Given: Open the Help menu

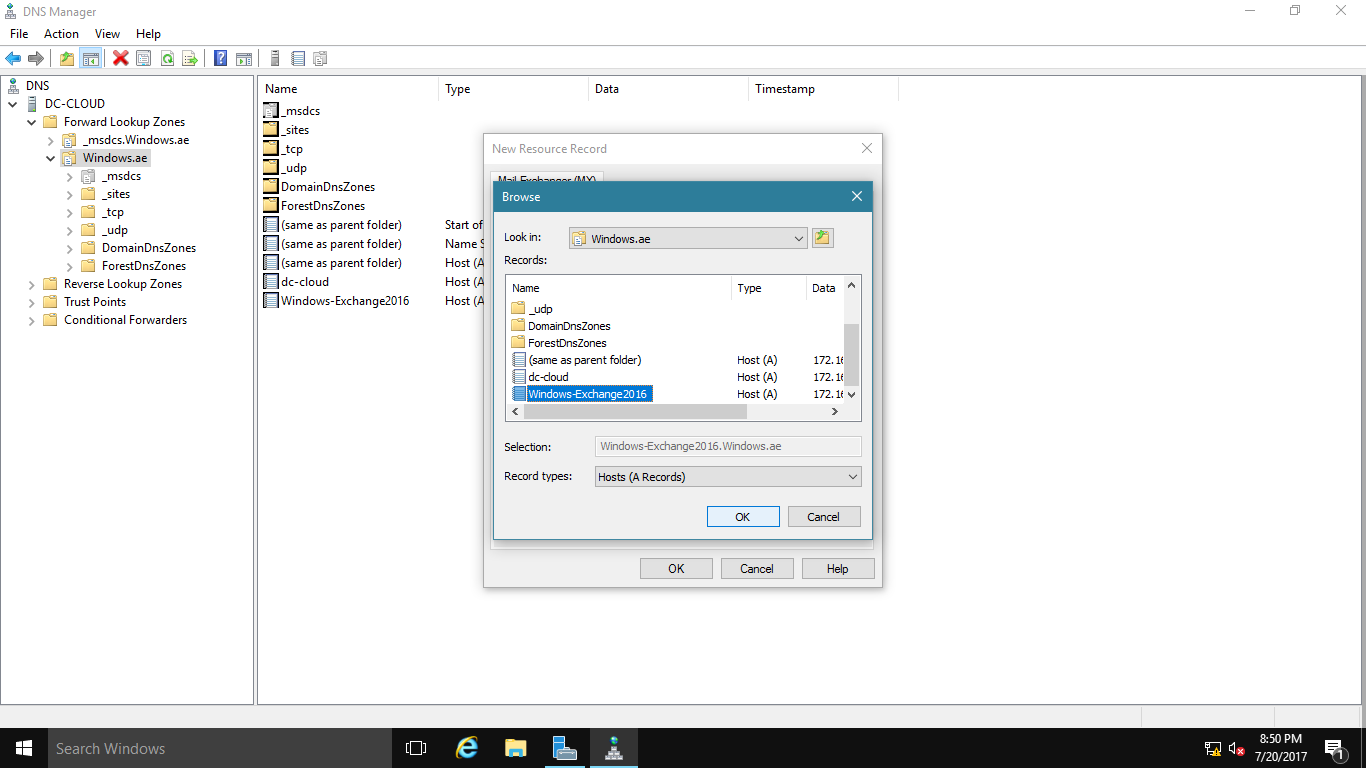Looking at the screenshot, I should (148, 34).
